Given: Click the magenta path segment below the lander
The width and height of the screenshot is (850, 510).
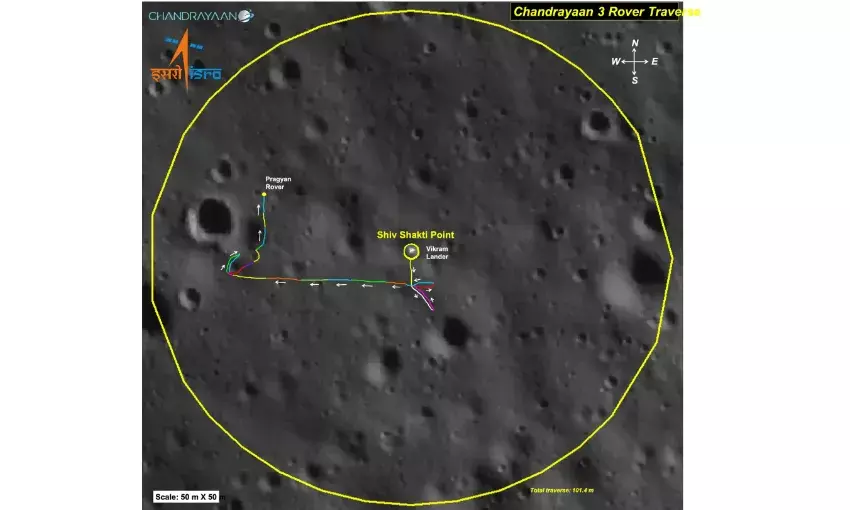Looking at the screenshot, I should pos(428,298).
